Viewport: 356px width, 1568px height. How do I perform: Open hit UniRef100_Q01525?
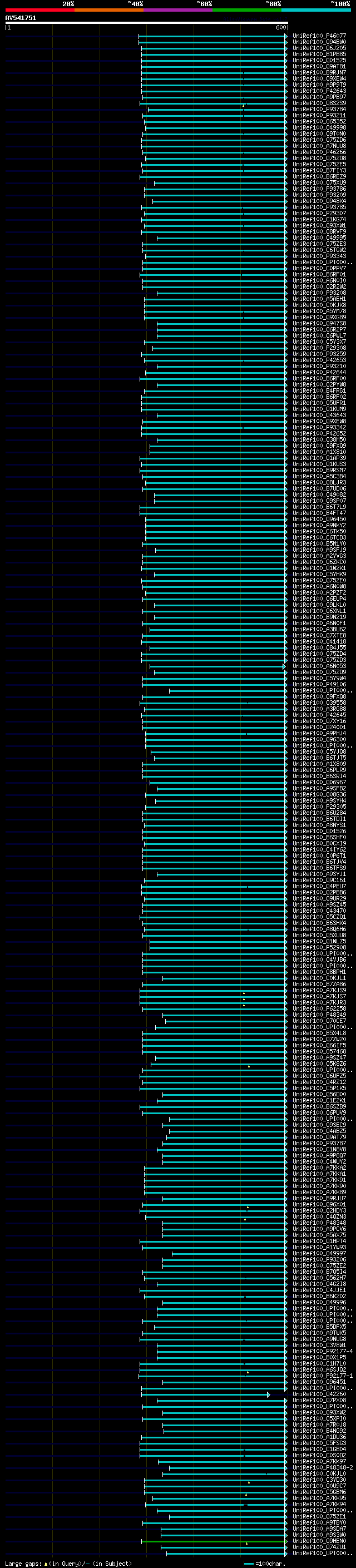coord(319,60)
